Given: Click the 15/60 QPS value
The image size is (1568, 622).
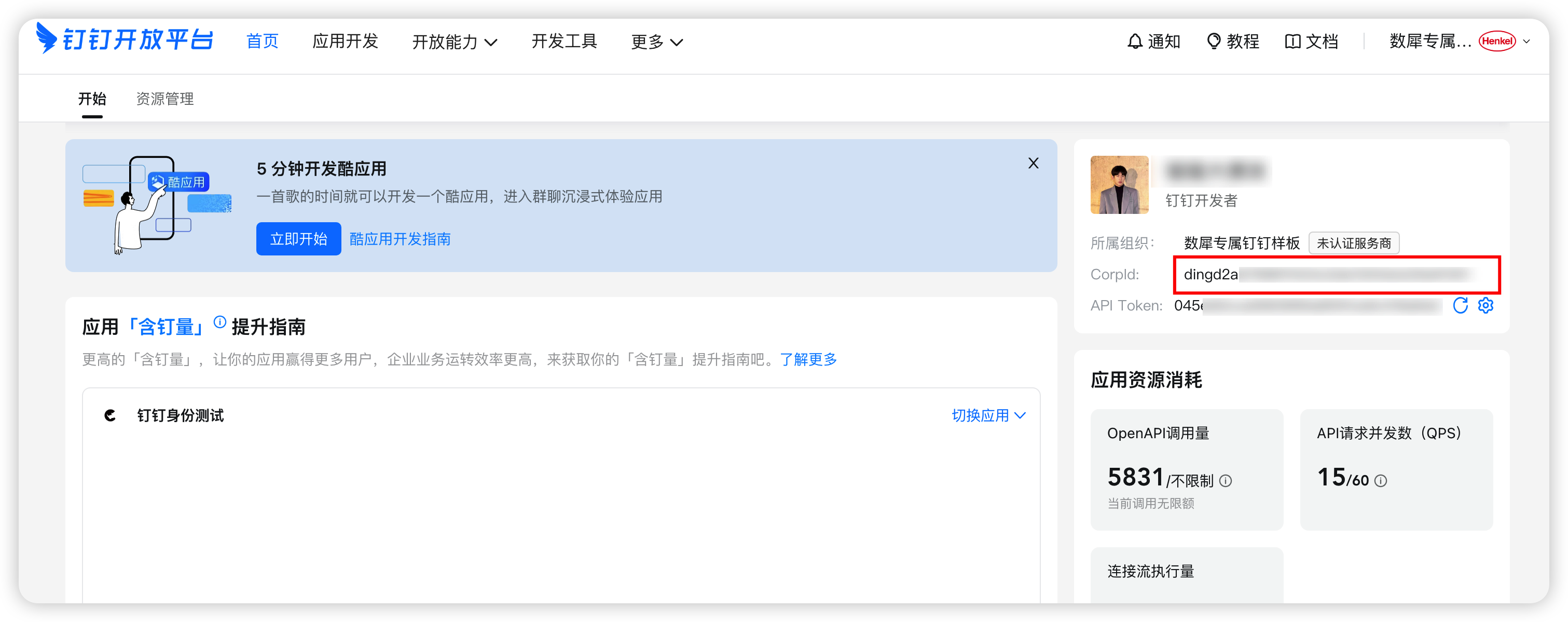Looking at the screenshot, I should pos(1343,477).
